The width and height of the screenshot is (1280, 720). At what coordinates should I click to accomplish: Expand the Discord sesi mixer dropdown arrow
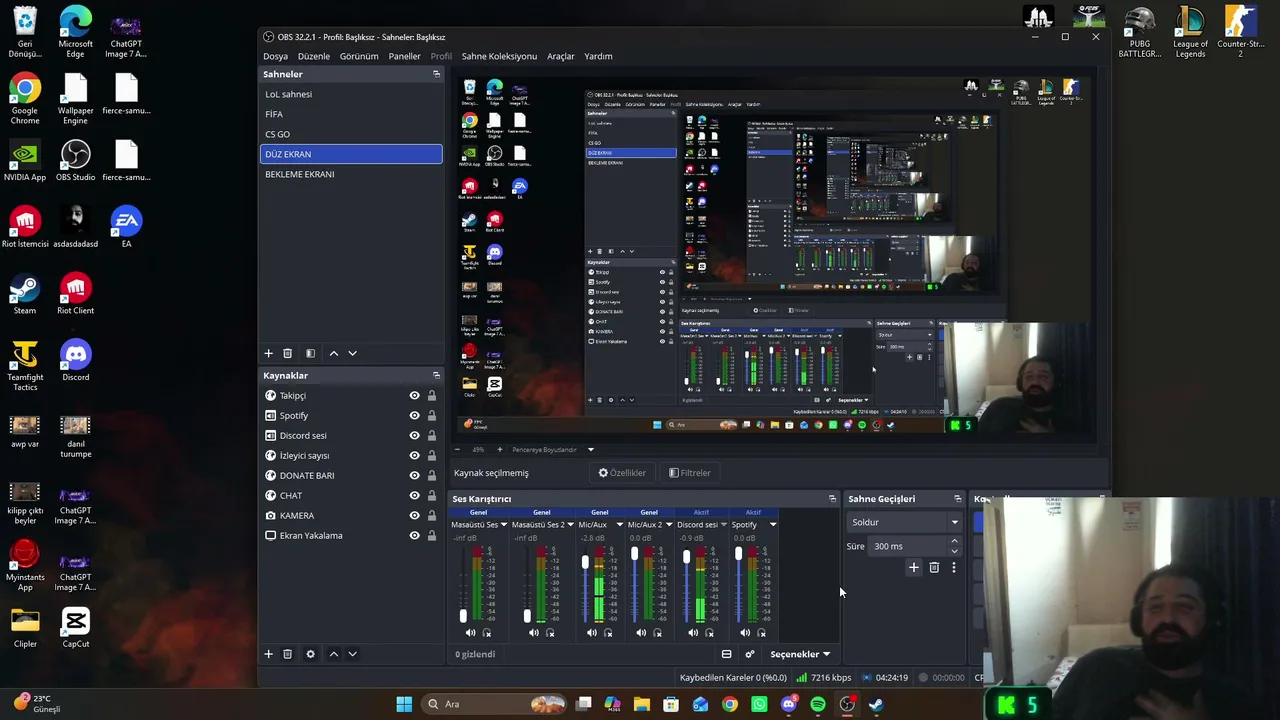(x=722, y=524)
